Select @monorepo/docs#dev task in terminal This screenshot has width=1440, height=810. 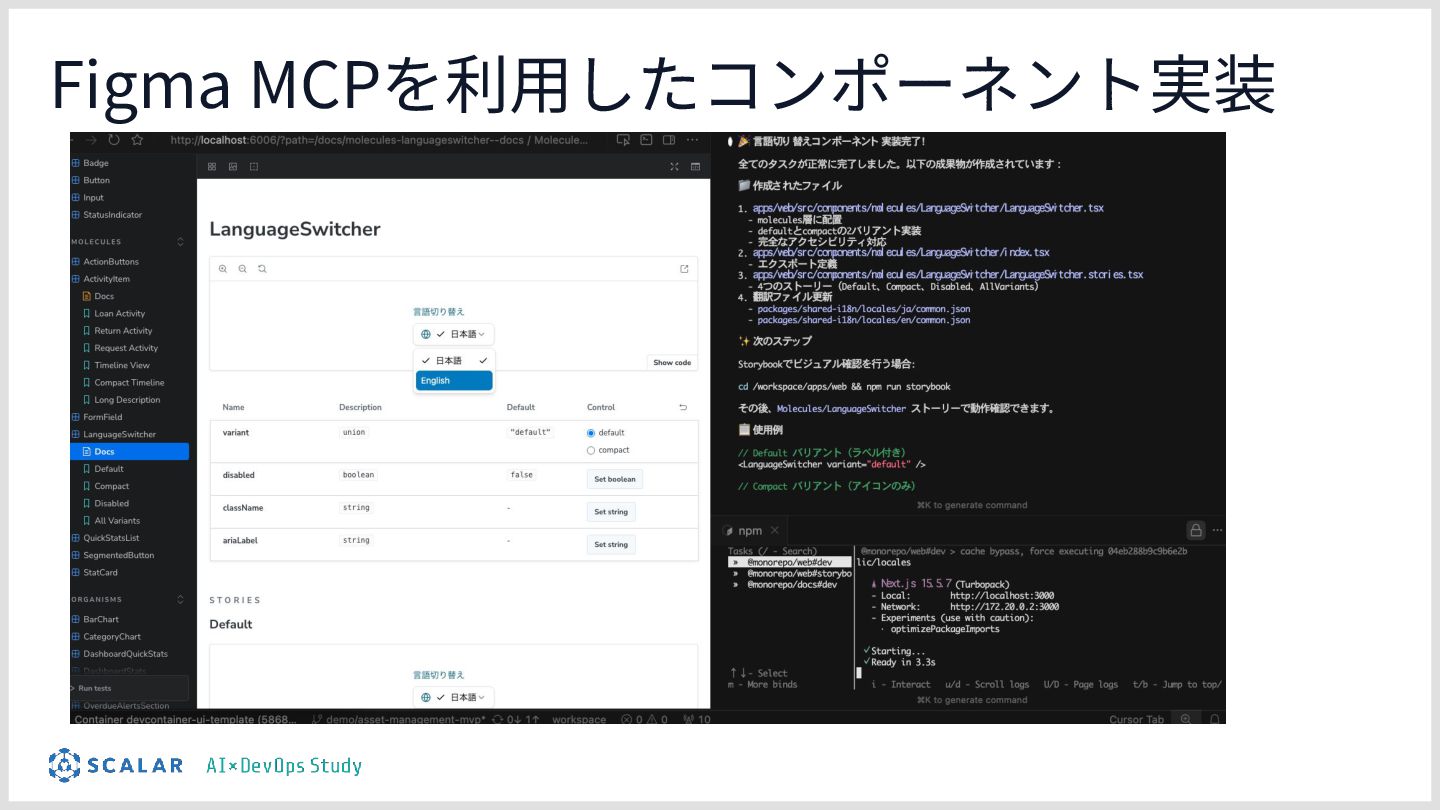pyautogui.click(x=790, y=585)
